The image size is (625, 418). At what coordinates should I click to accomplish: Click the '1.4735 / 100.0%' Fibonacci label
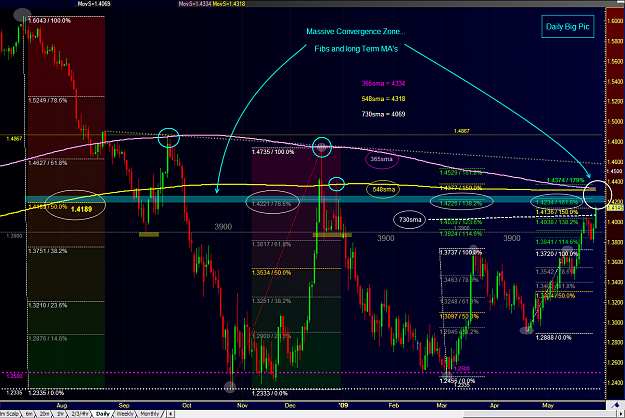(273, 152)
